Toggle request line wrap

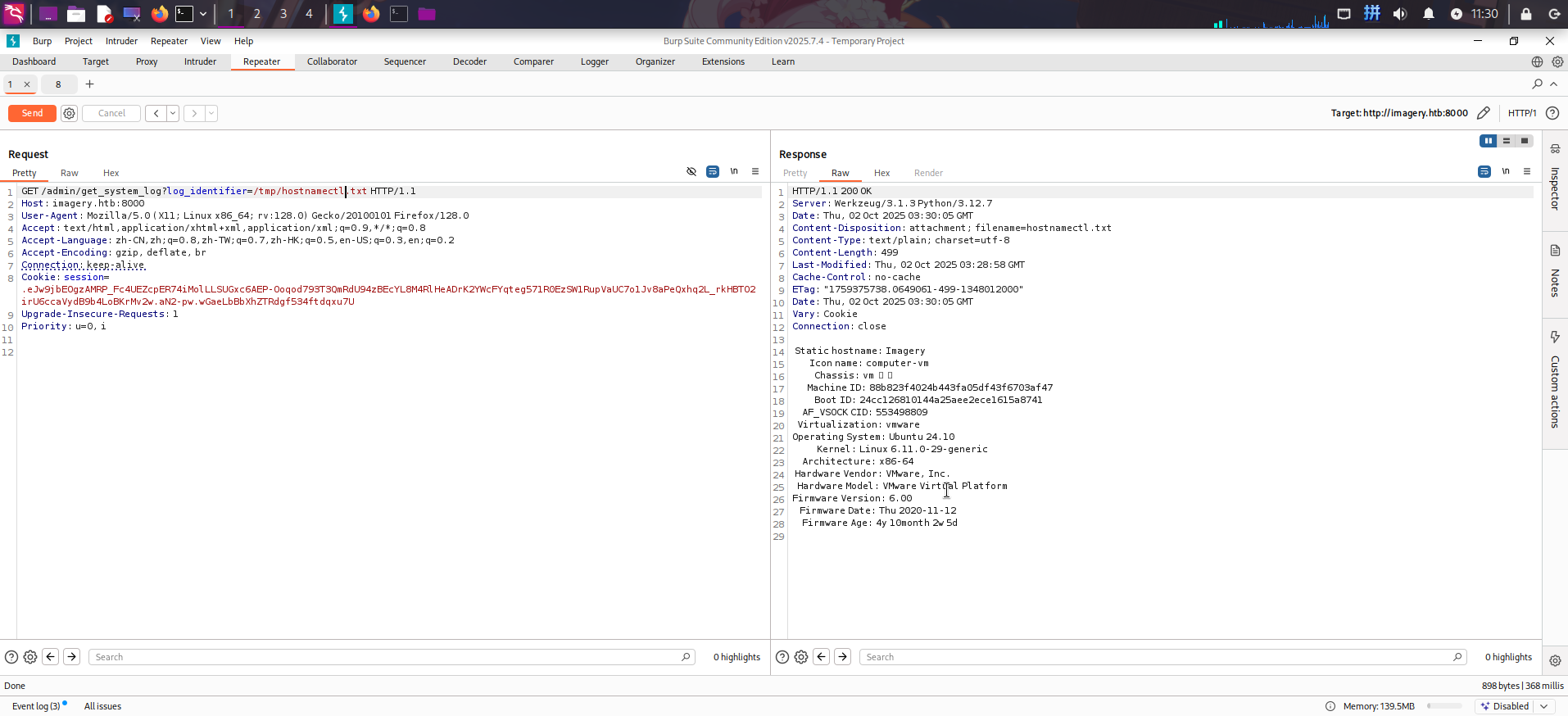(713, 171)
